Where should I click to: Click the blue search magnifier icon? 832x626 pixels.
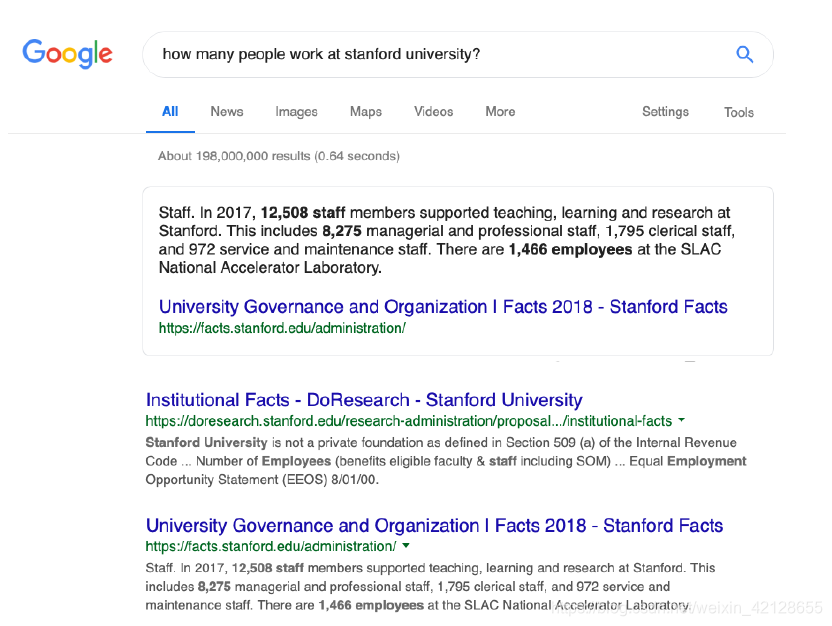coord(744,54)
